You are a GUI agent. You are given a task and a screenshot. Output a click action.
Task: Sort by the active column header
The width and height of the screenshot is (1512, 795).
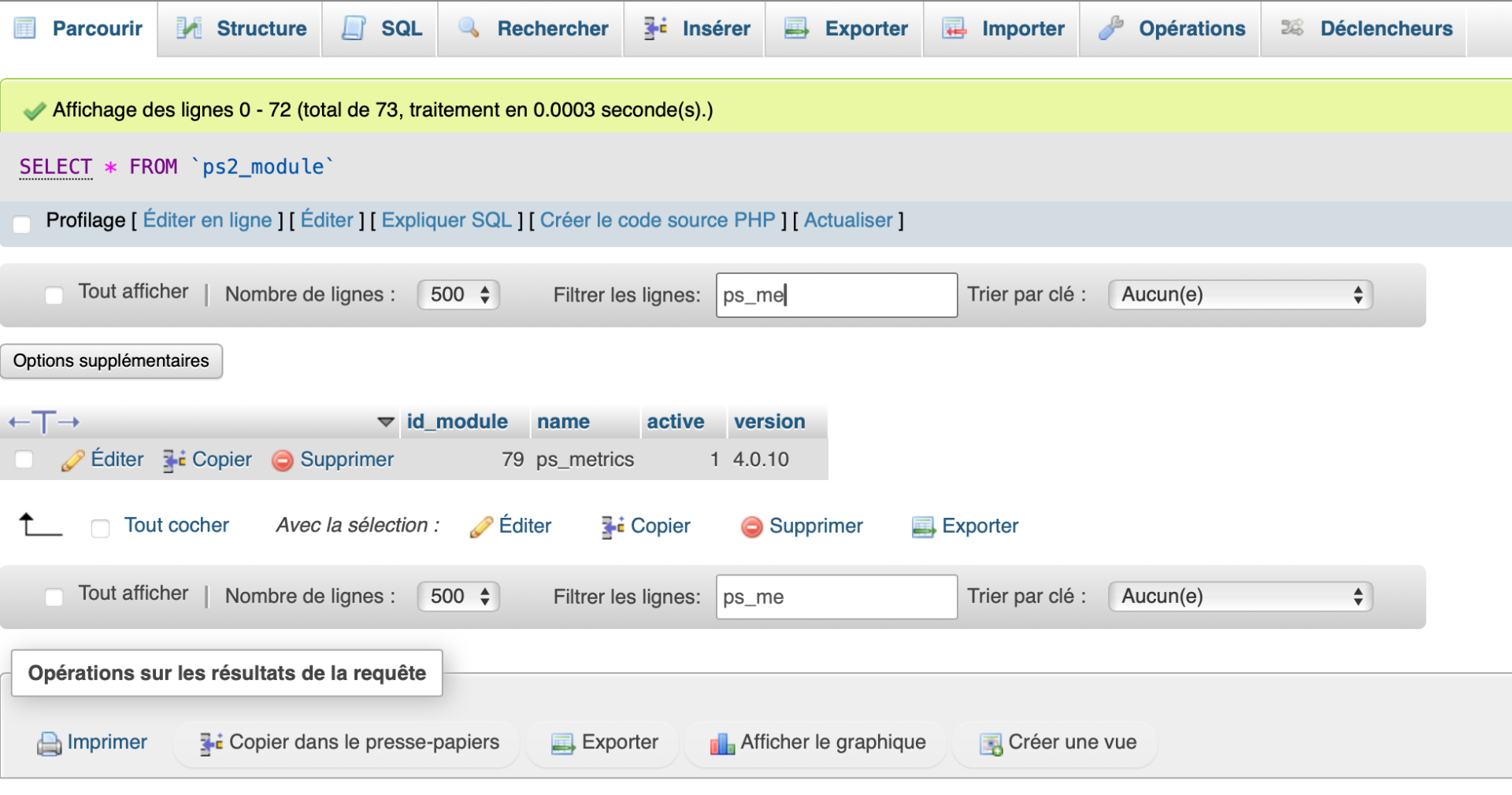(x=676, y=422)
